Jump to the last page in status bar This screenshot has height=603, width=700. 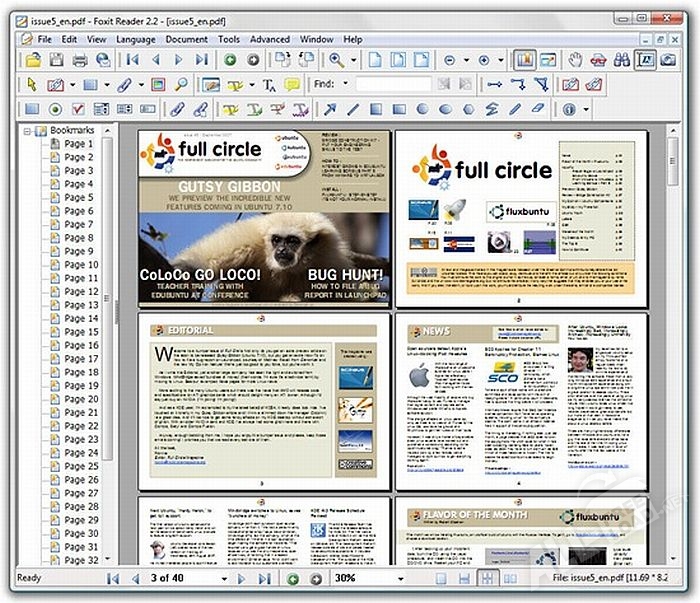[x=264, y=579]
